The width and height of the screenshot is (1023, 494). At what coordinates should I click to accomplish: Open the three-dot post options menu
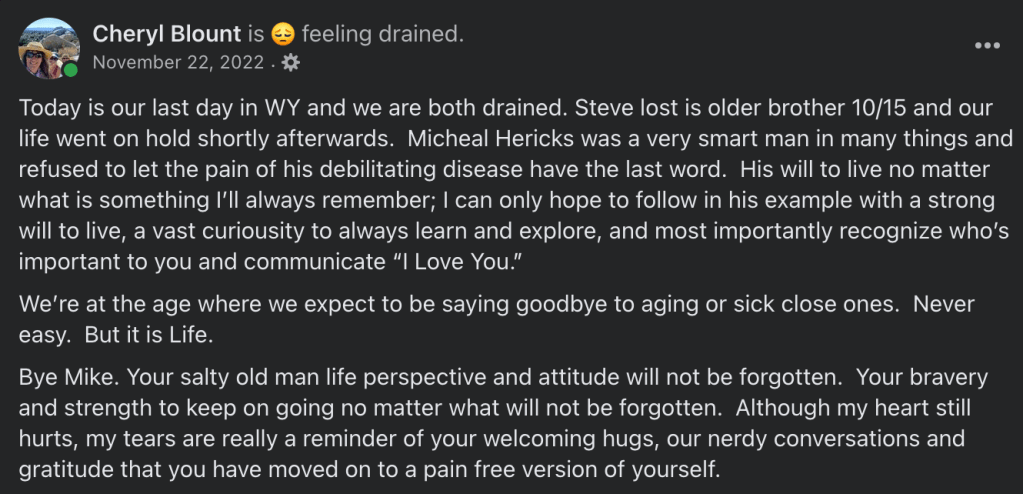pos(986,46)
